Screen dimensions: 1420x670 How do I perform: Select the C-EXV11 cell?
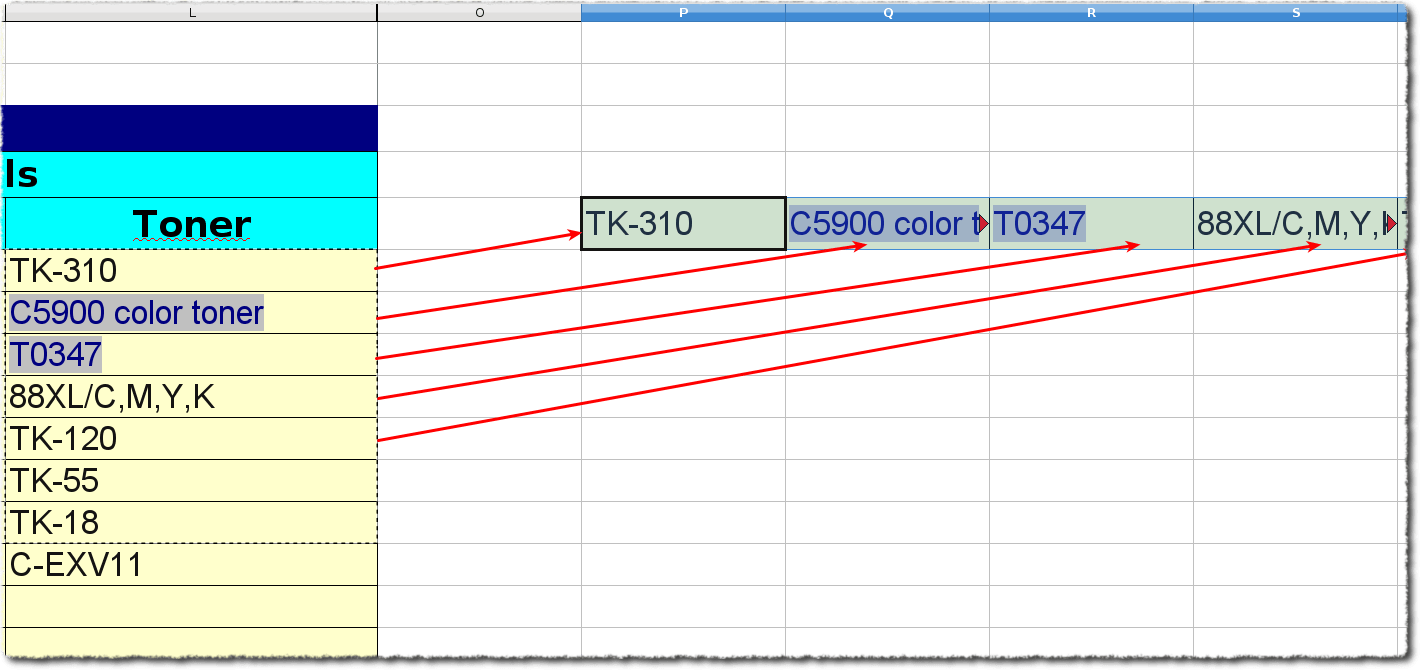click(x=190, y=565)
